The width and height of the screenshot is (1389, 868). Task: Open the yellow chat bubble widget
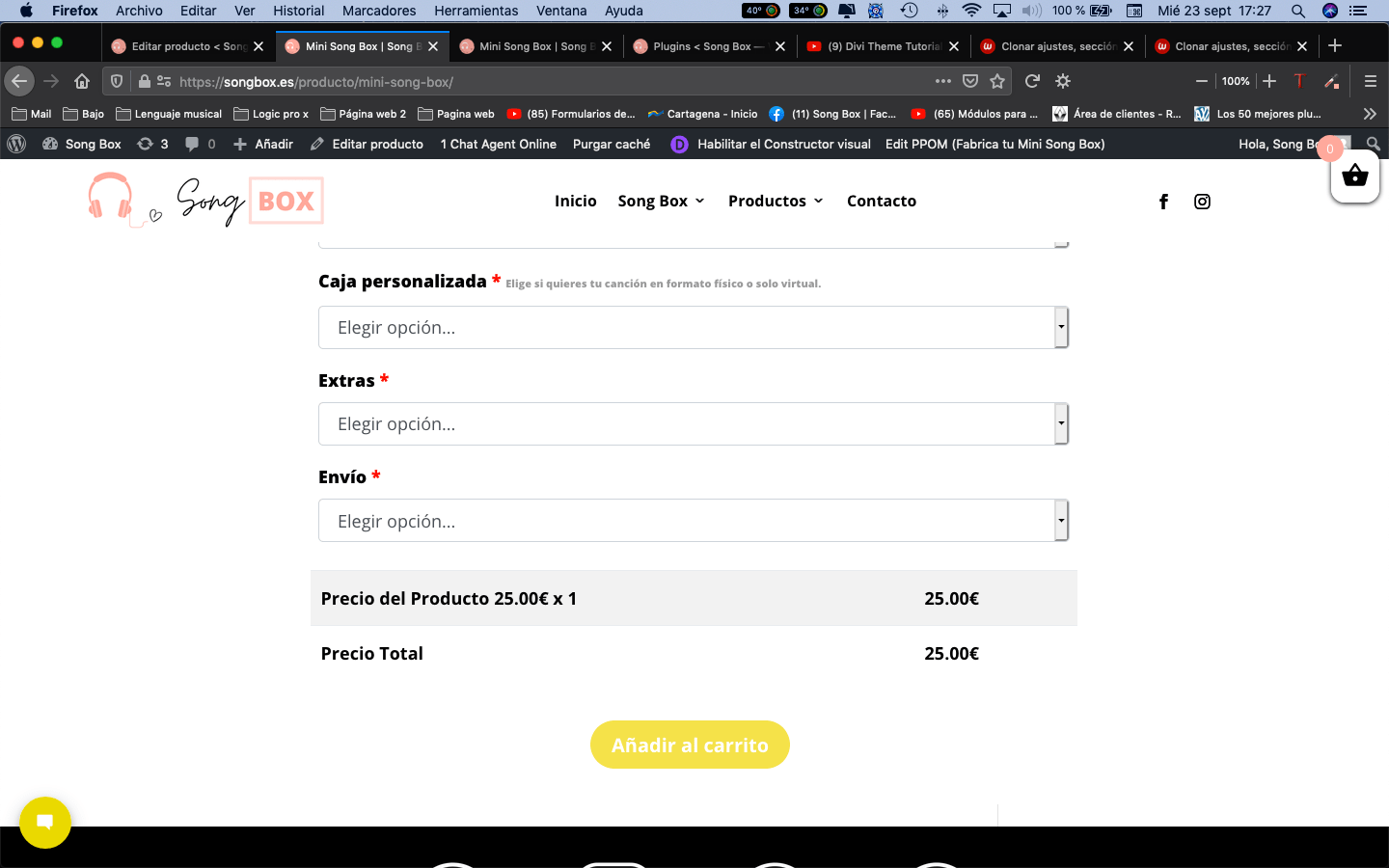point(45,822)
